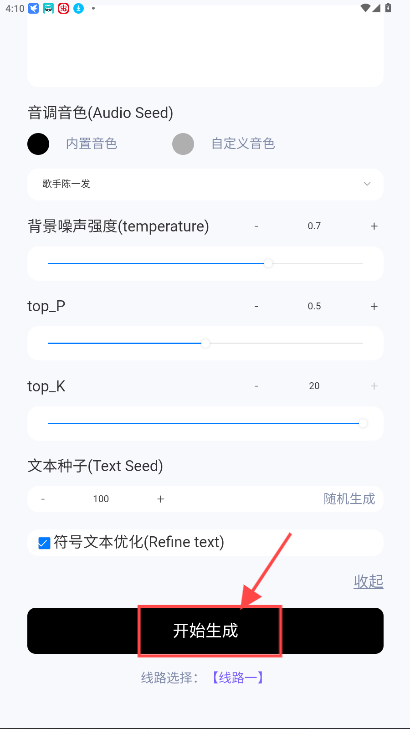The height and width of the screenshot is (729, 410).
Task: Toggle the 符号文本优化 Refine text checkbox
Action: tap(44, 543)
